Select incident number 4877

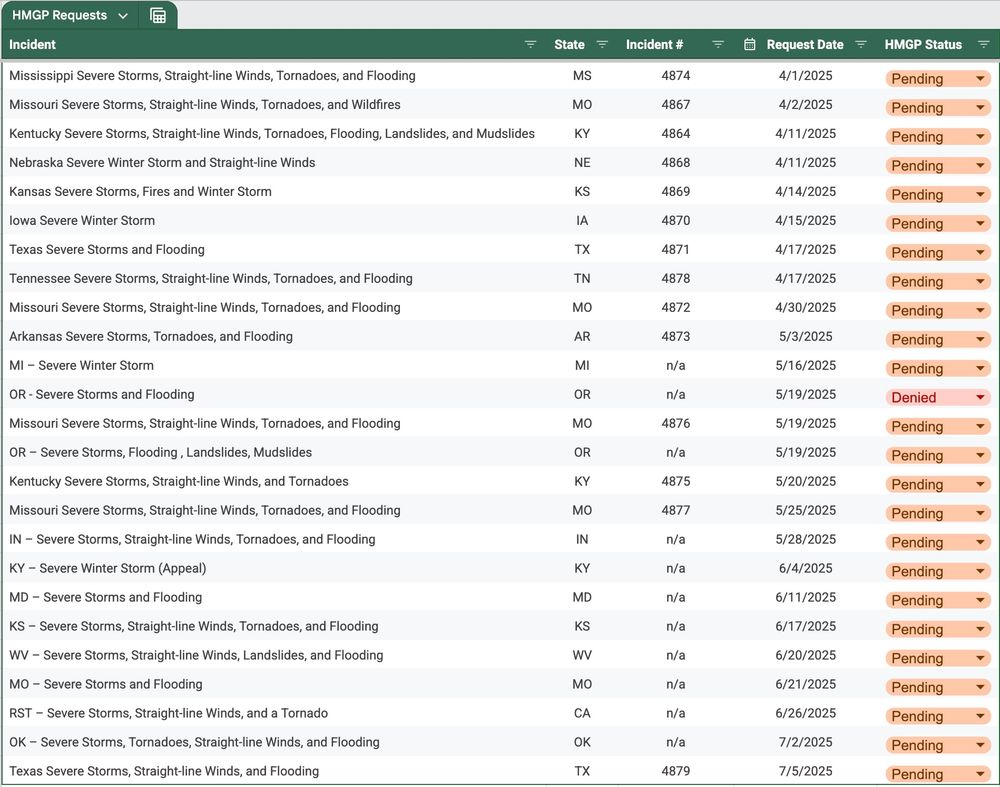(x=675, y=511)
